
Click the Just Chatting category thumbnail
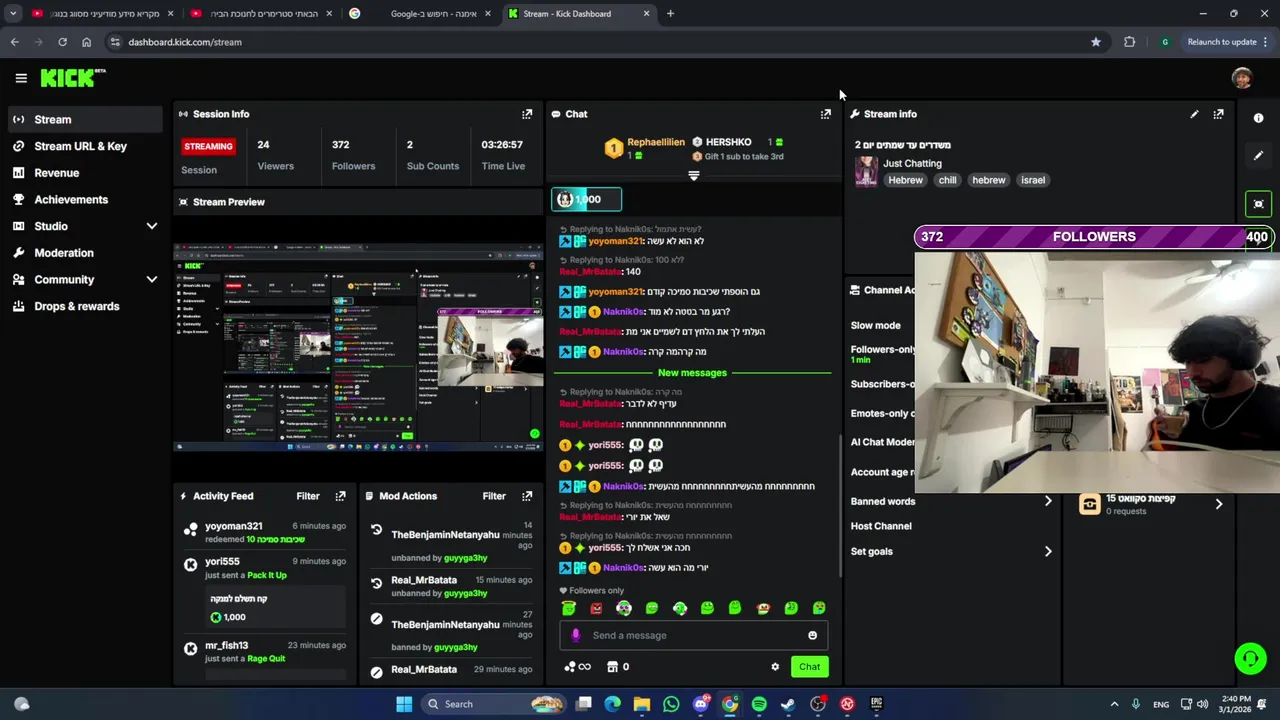(x=866, y=171)
